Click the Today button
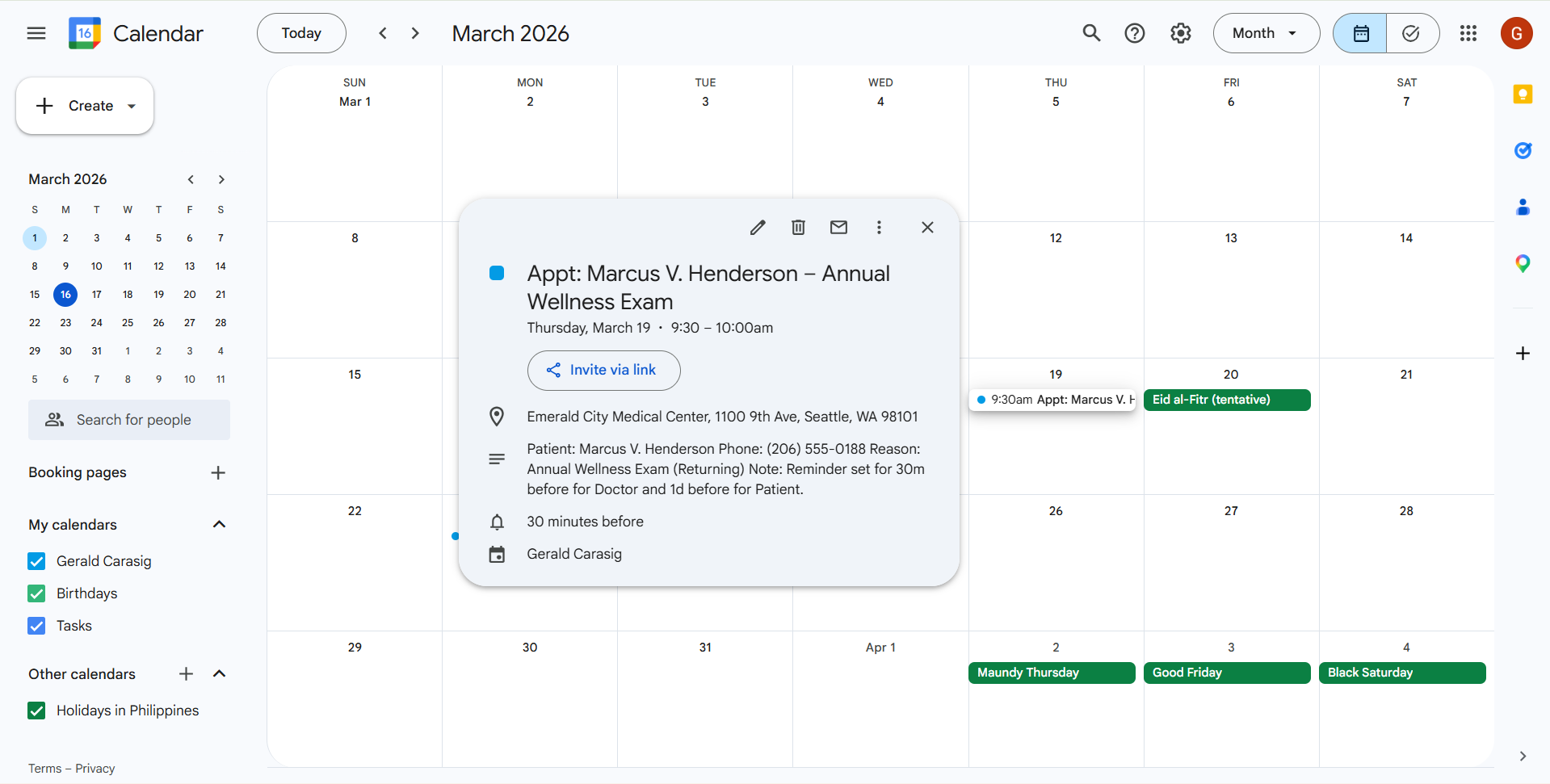Screen dimensions: 1550x784 tap(301, 33)
